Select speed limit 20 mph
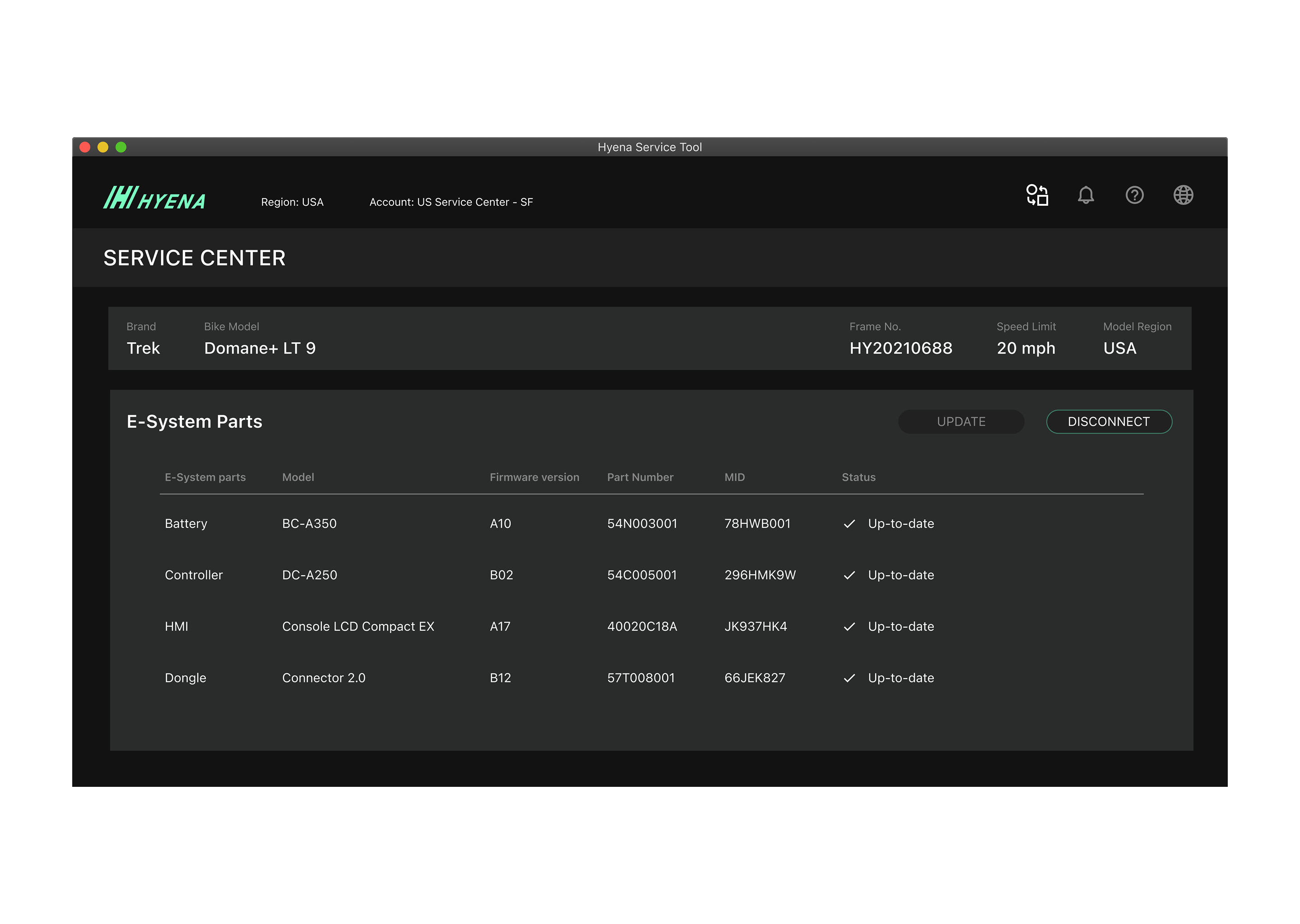The height and width of the screenshot is (924, 1300). coord(1026,348)
